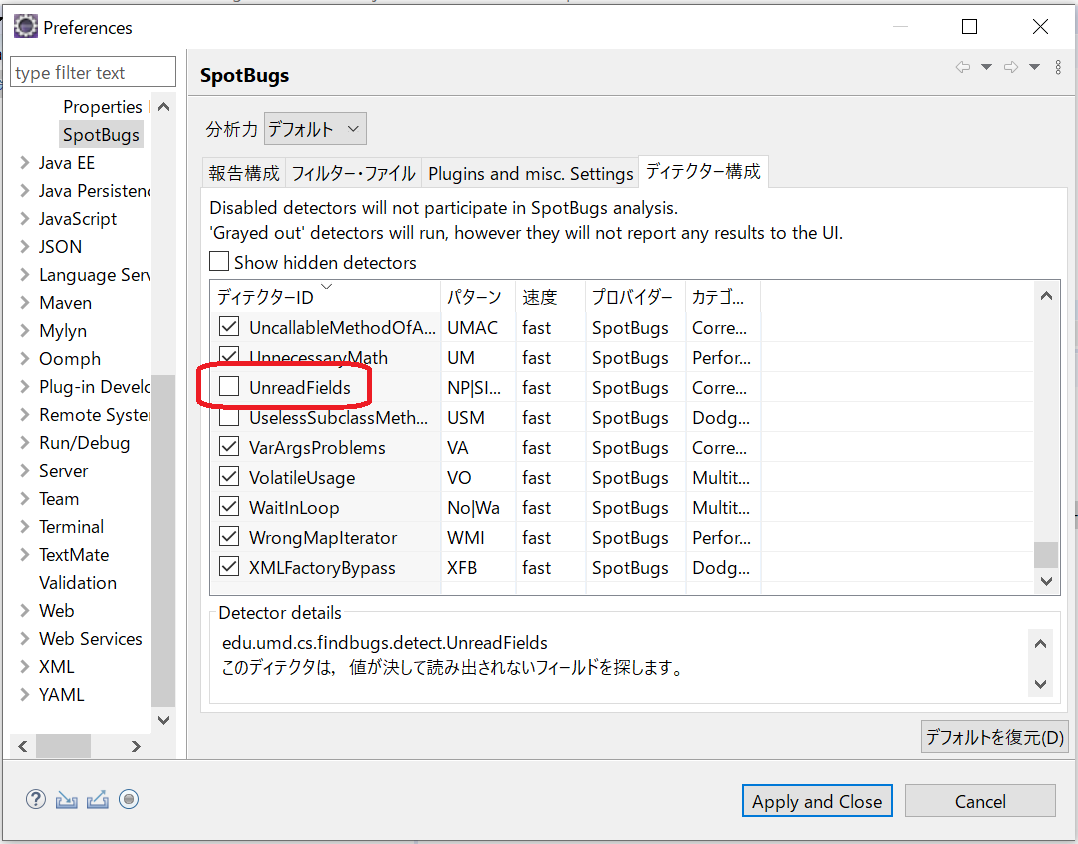
Task: Navigate back using the left arrow icon
Action: [962, 67]
